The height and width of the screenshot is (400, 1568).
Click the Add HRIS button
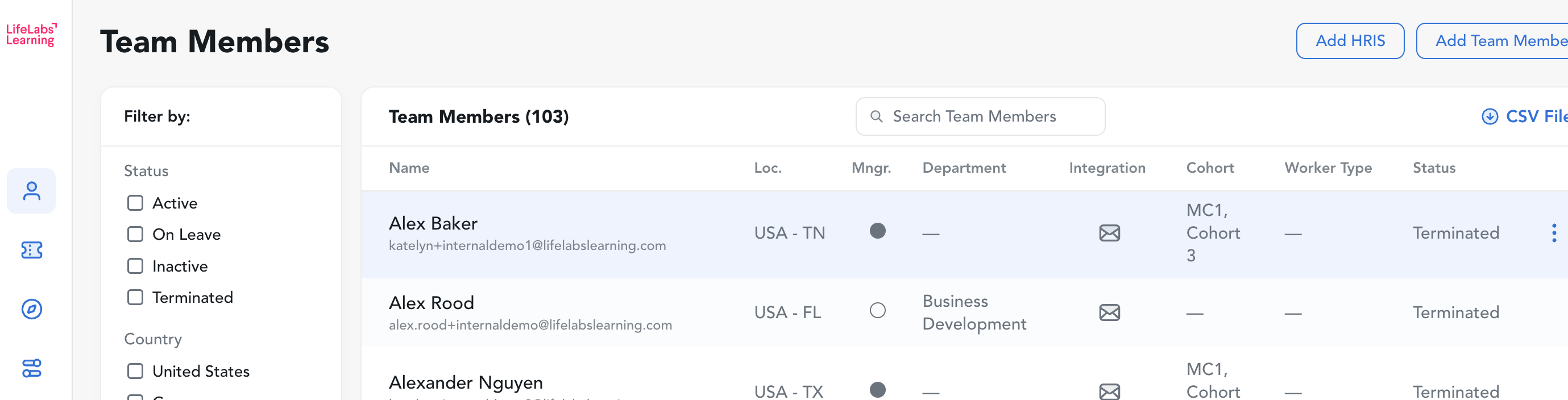(1350, 41)
